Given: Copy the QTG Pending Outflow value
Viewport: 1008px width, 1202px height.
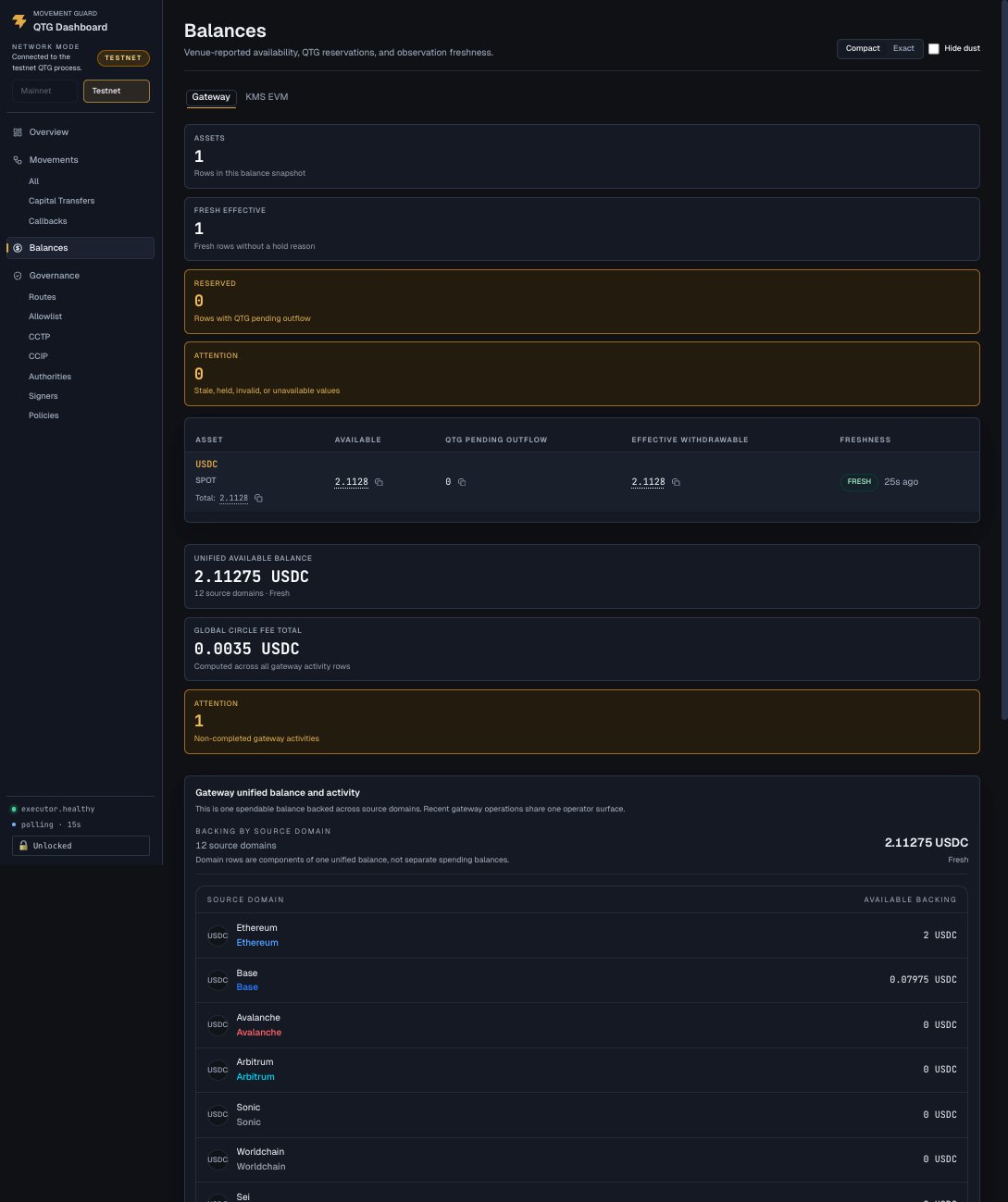Looking at the screenshot, I should click(x=462, y=482).
